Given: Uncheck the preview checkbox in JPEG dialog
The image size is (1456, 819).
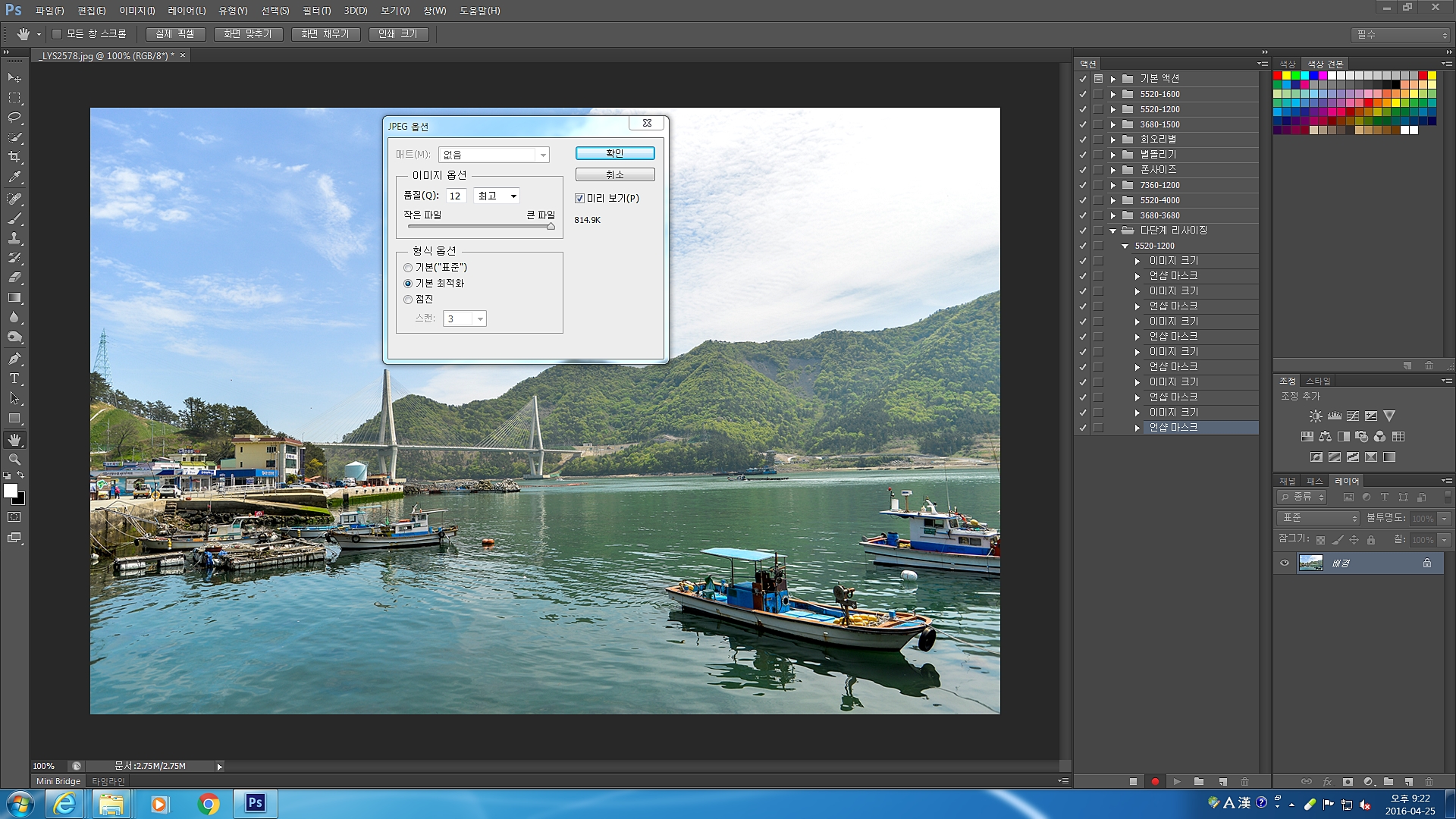Looking at the screenshot, I should [x=580, y=199].
